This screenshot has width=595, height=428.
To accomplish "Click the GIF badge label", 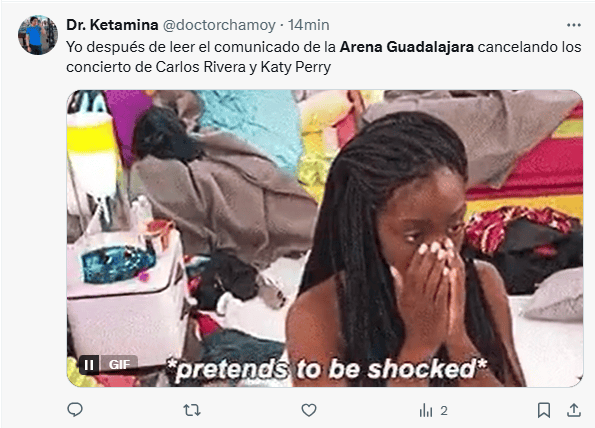I will point(119,365).
